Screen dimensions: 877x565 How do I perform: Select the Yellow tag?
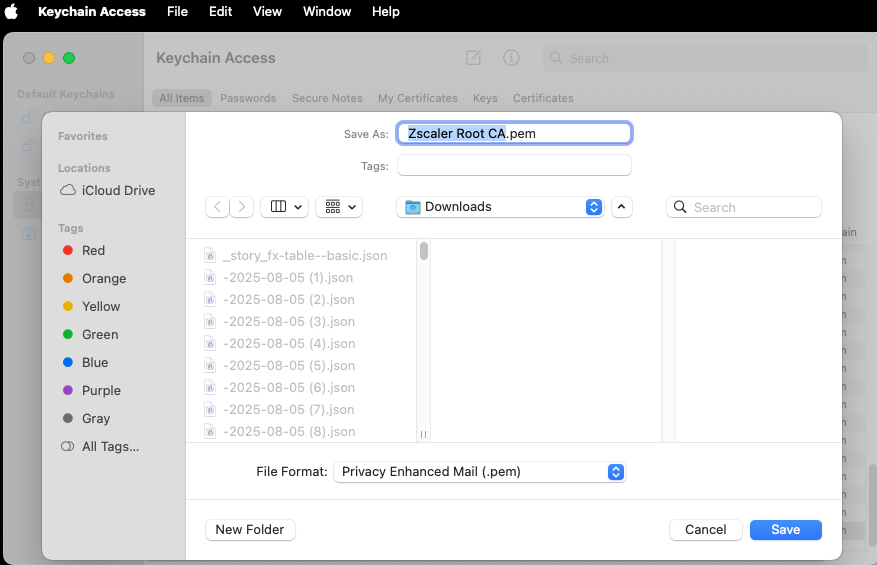(x=92, y=307)
